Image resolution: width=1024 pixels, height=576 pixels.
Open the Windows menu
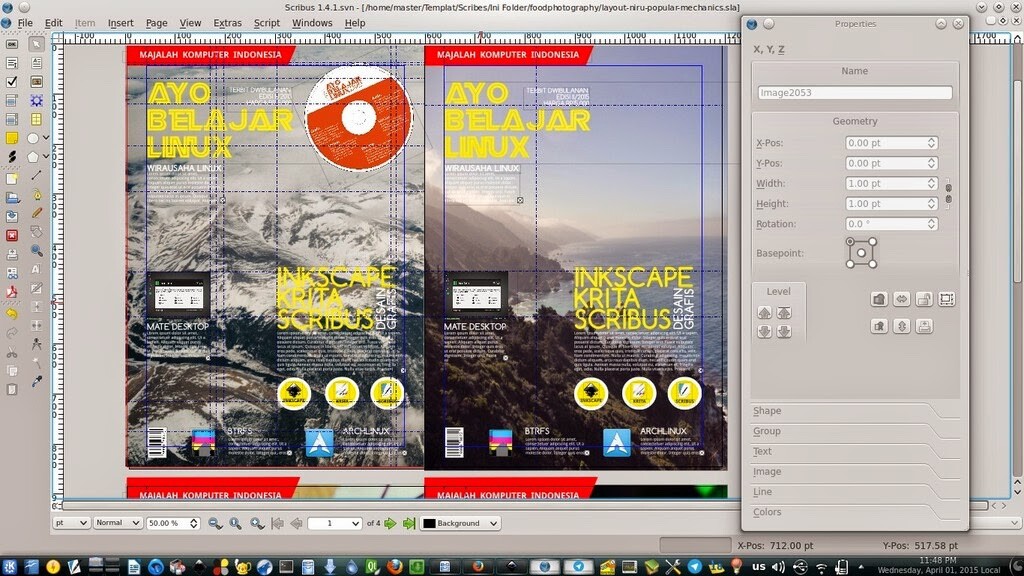point(312,22)
